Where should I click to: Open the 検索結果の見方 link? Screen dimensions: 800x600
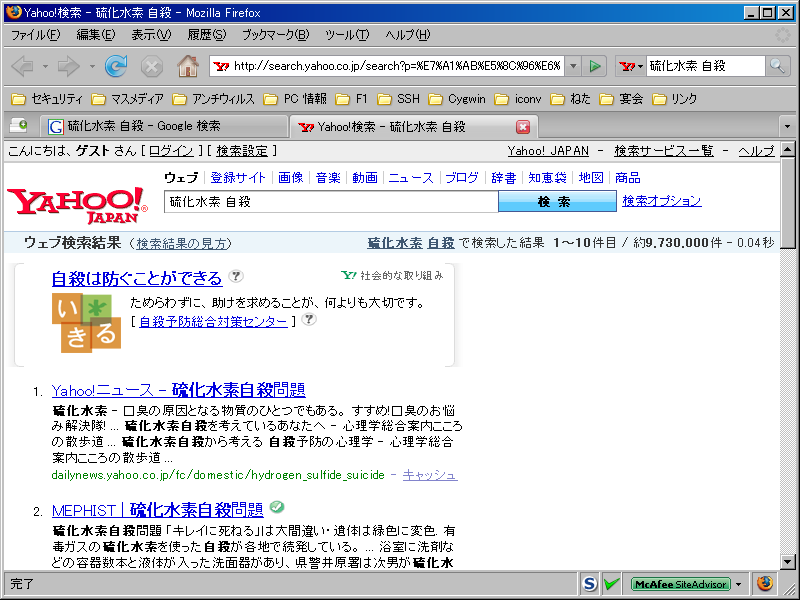point(181,244)
